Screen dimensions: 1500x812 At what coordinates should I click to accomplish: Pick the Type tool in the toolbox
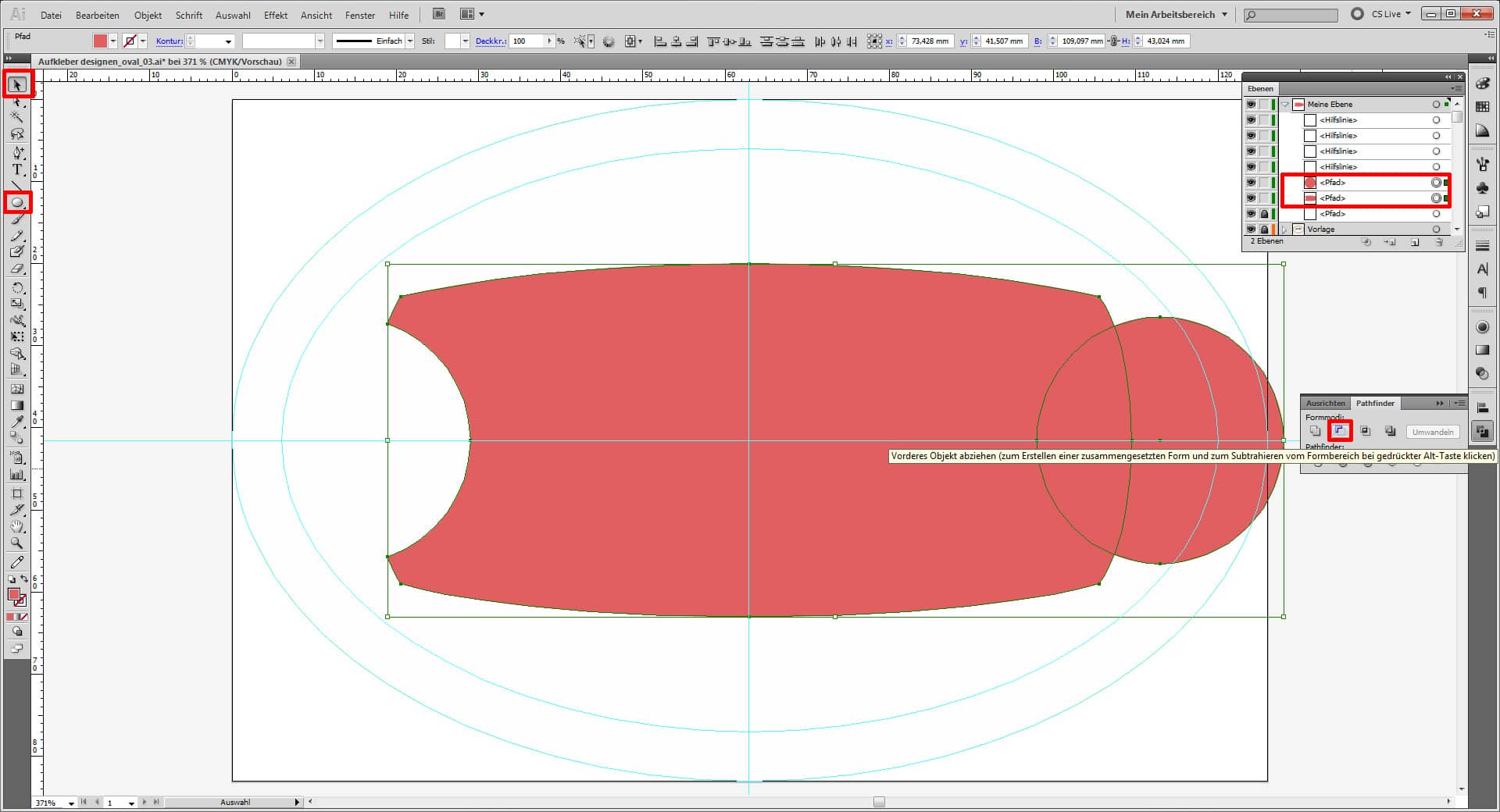coord(17,169)
